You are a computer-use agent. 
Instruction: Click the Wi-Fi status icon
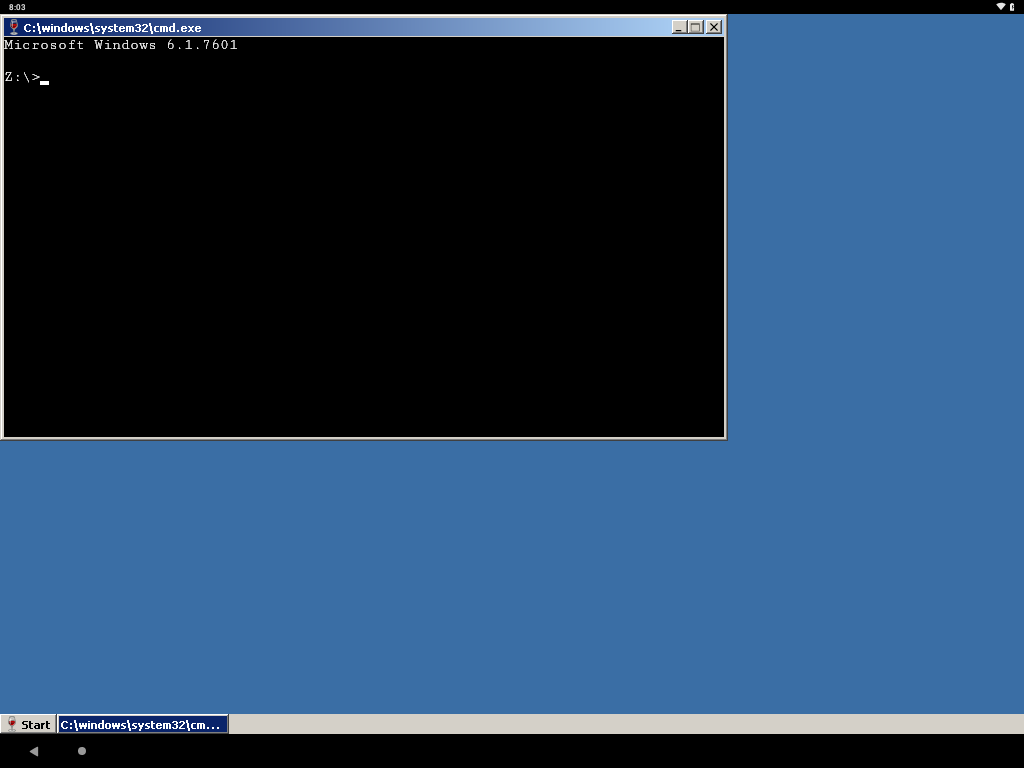click(x=1000, y=7)
